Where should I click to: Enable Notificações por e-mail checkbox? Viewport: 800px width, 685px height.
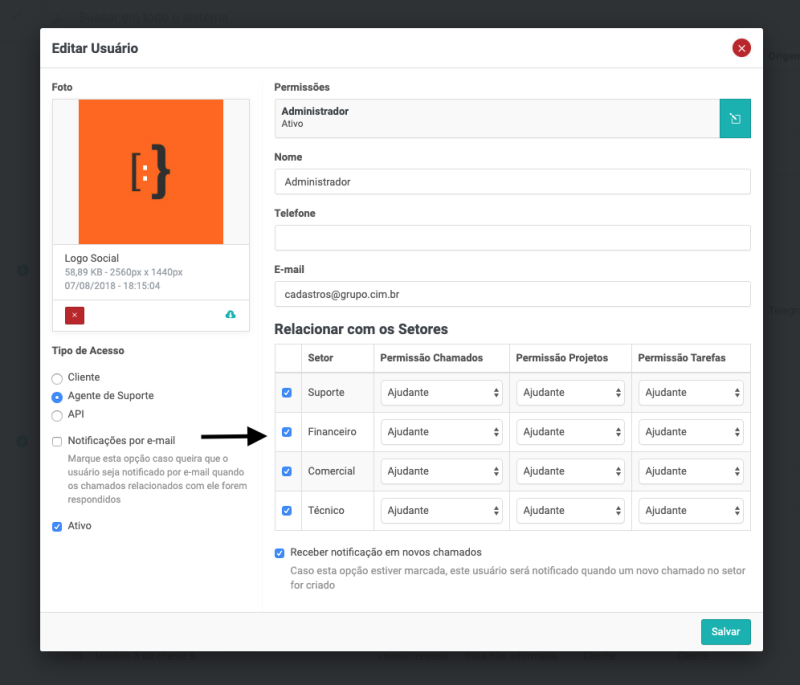point(57,441)
